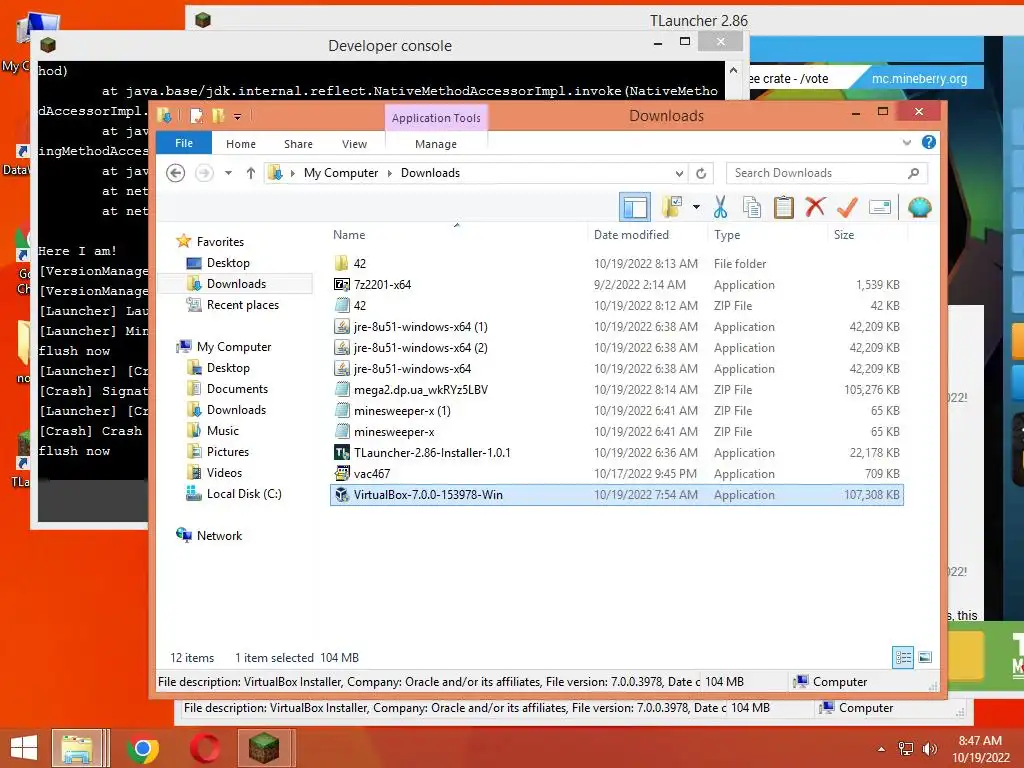Click New folder icon in quick access toolbar
The width and height of the screenshot is (1024, 768).
[218, 116]
